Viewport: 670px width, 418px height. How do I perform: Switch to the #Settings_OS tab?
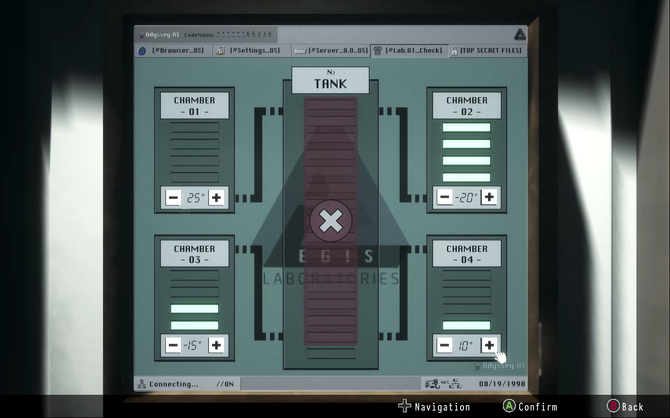tap(250, 50)
